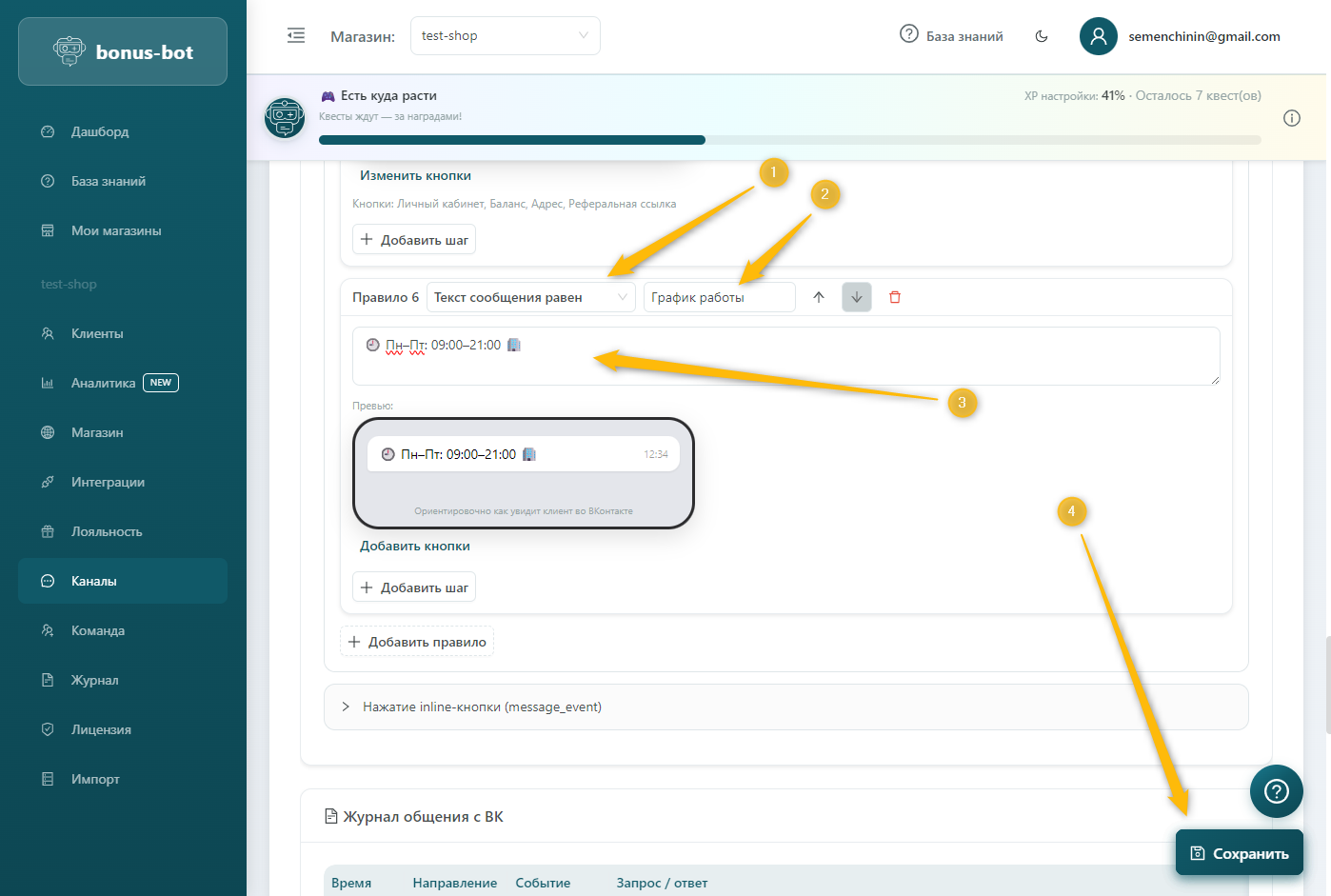The image size is (1331, 896).
Task: Click Добавить шар under Правило 6
Action: coord(414,587)
